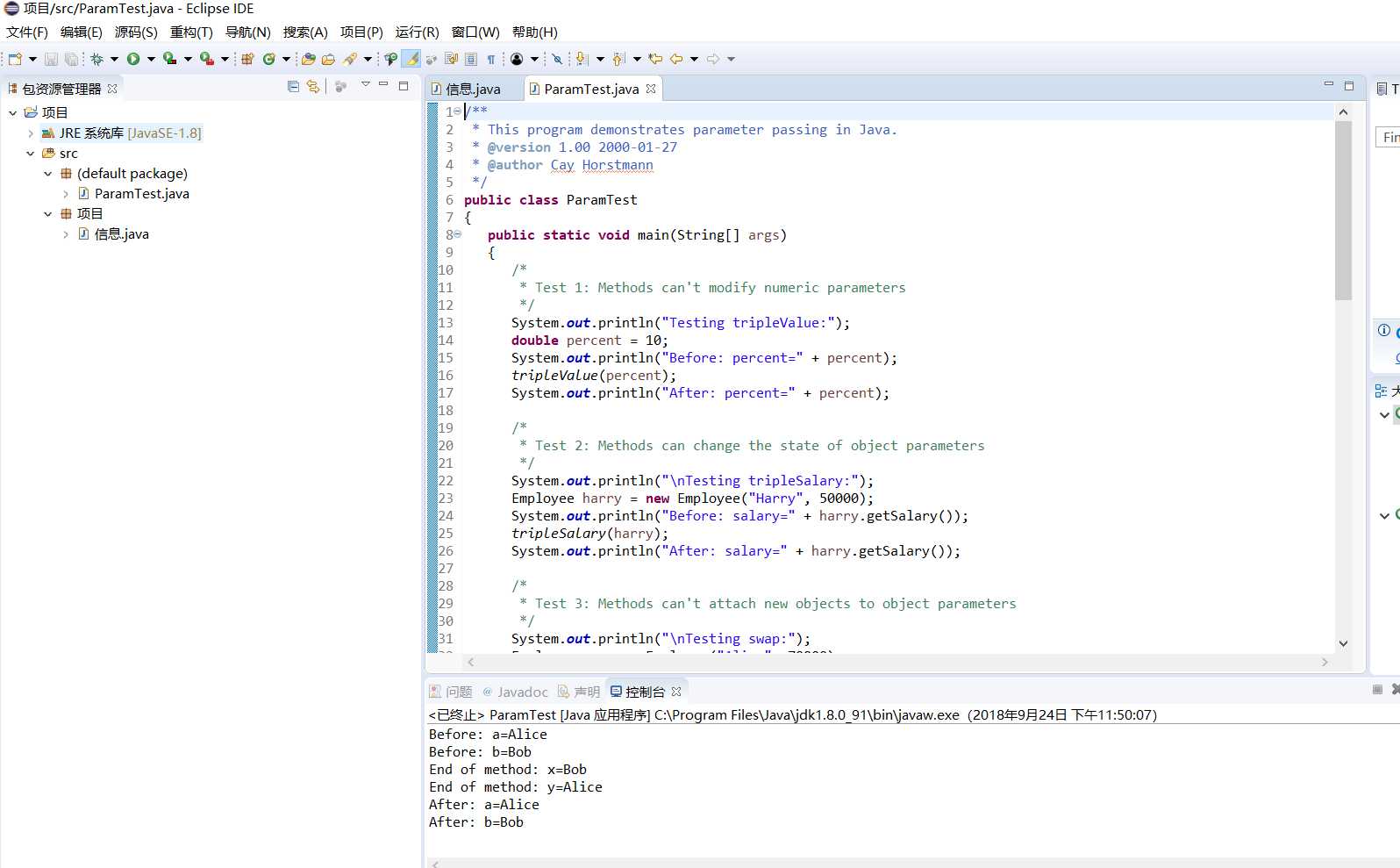This screenshot has width=1400, height=868.
Task: Run the program with green play icon
Action: coord(133,59)
